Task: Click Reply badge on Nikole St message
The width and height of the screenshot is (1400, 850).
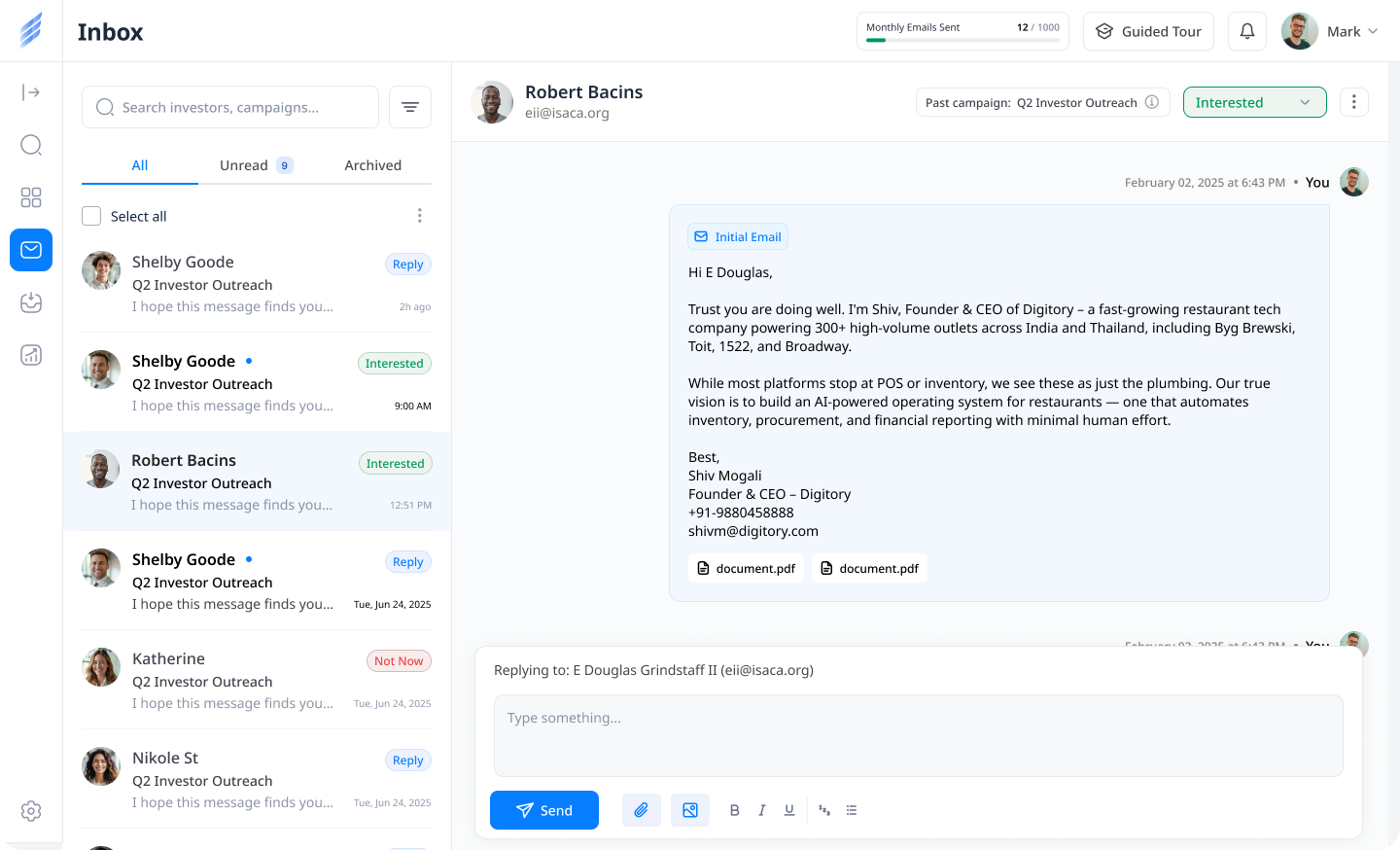Action: (x=408, y=761)
